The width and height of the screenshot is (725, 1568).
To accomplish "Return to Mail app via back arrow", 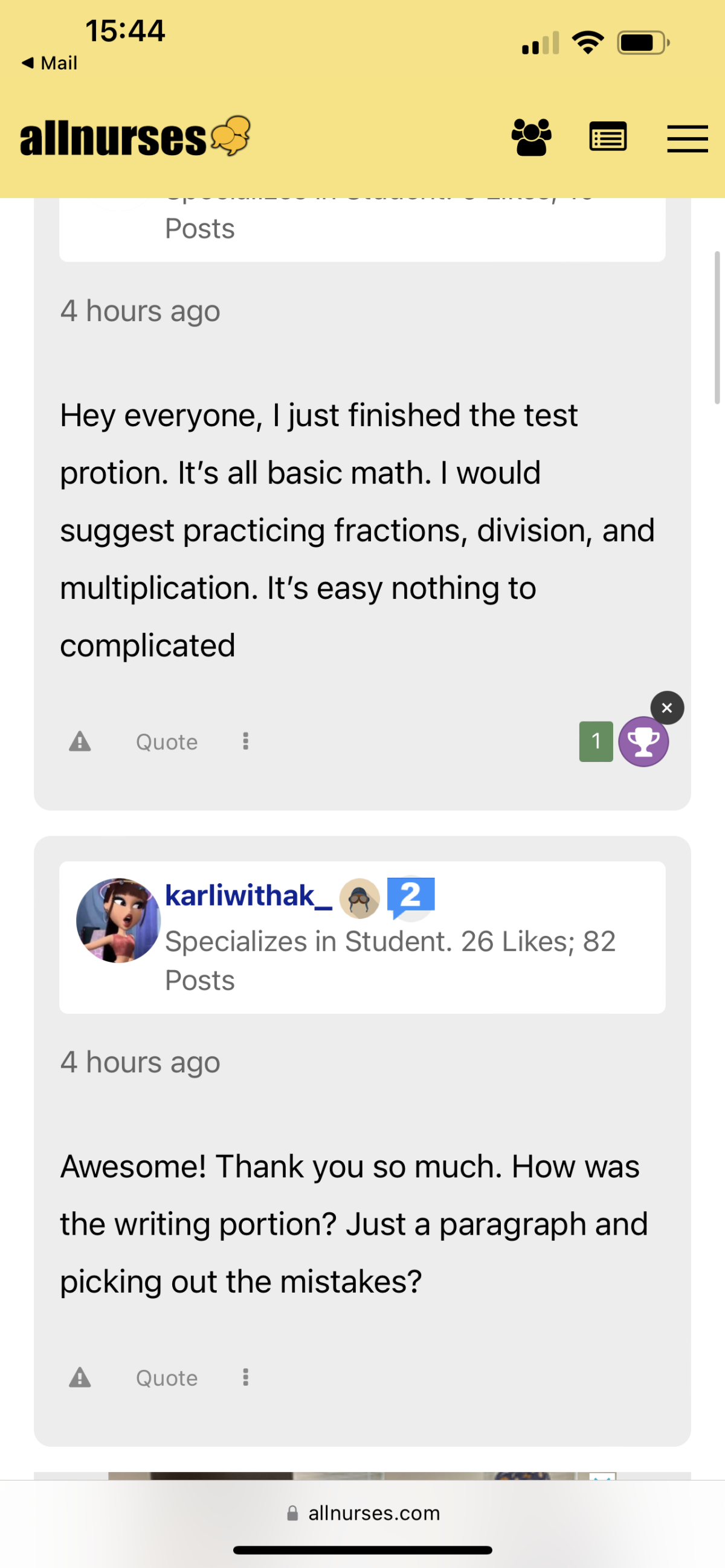I will pos(49,63).
